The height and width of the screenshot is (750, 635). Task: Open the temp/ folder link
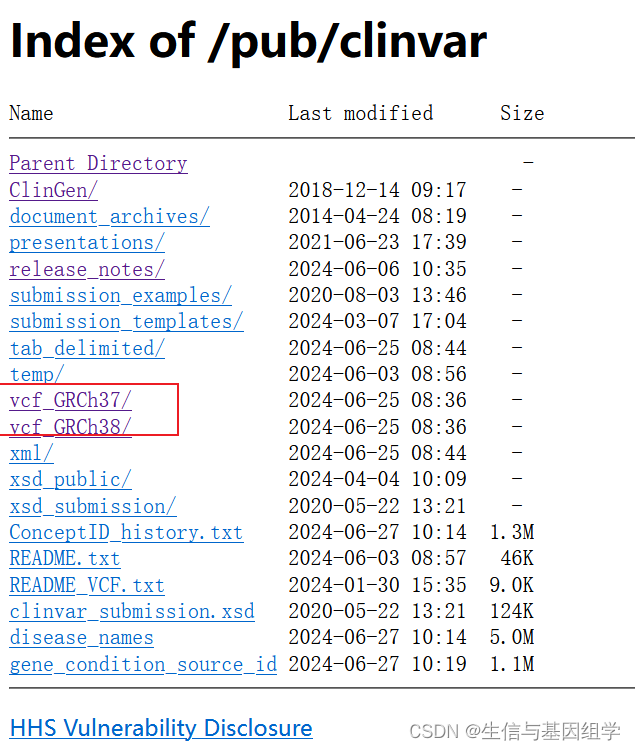(37, 375)
